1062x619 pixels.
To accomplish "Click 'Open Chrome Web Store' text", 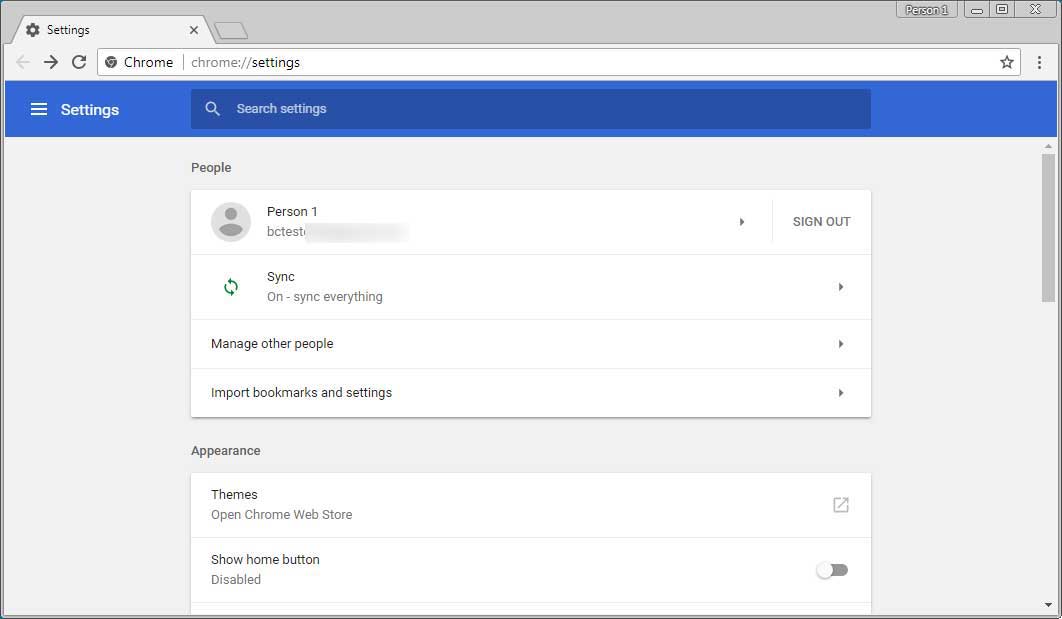I will point(282,515).
